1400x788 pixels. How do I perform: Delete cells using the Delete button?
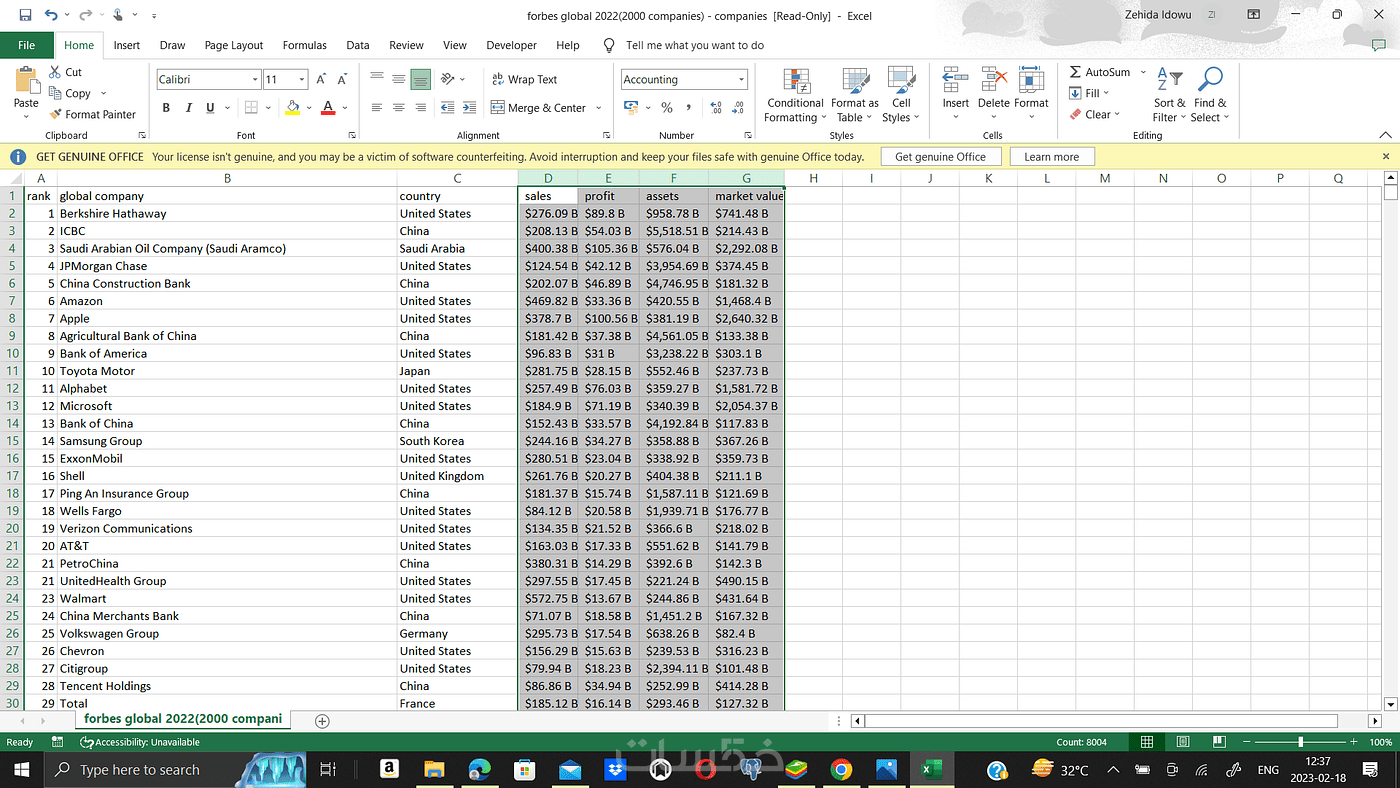[994, 95]
